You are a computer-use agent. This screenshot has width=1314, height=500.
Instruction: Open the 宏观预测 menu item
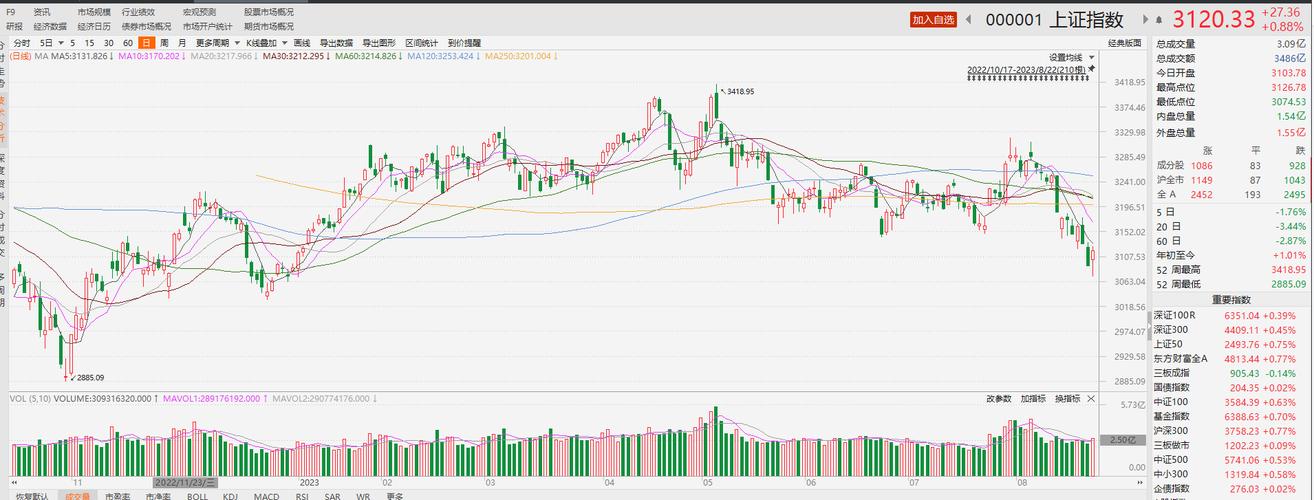pos(199,12)
